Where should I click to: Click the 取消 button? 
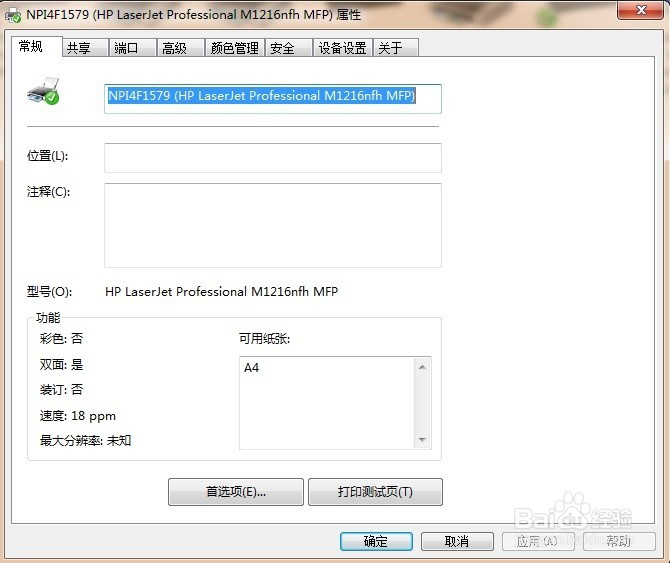[457, 541]
